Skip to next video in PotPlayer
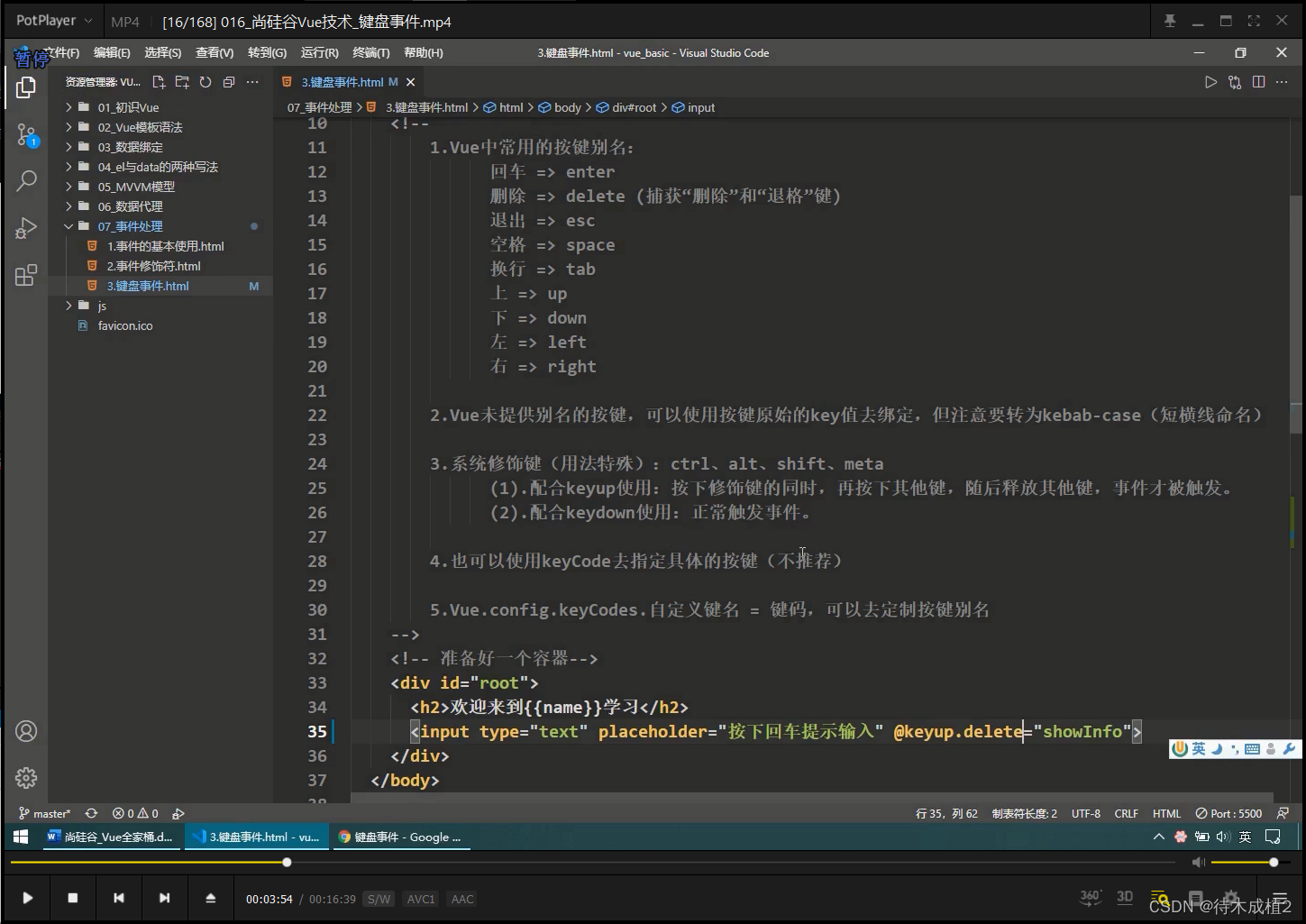Viewport: 1306px width, 924px height. [164, 898]
